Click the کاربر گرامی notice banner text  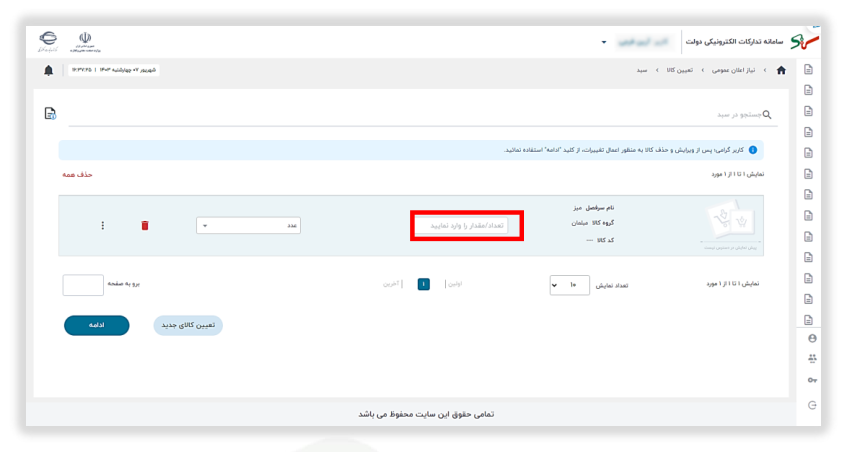click(624, 150)
